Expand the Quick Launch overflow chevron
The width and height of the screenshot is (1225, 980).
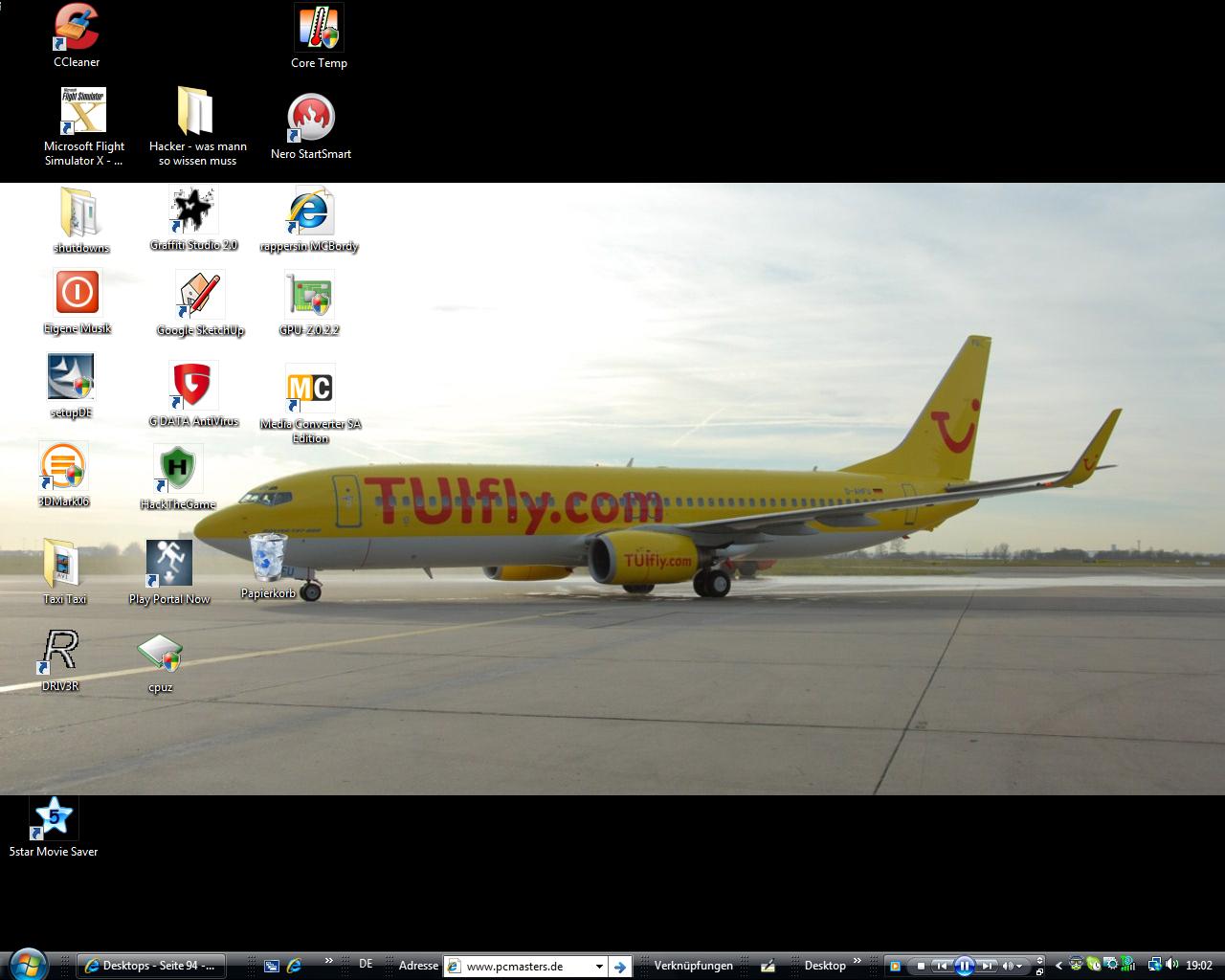pos(328,961)
